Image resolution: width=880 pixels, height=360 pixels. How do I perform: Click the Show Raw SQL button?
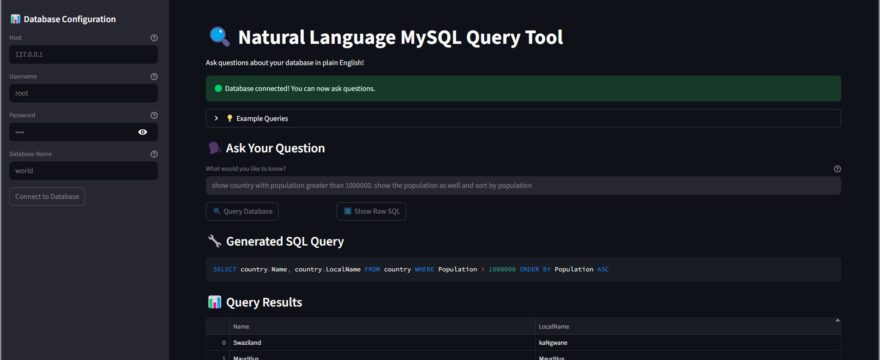point(372,211)
